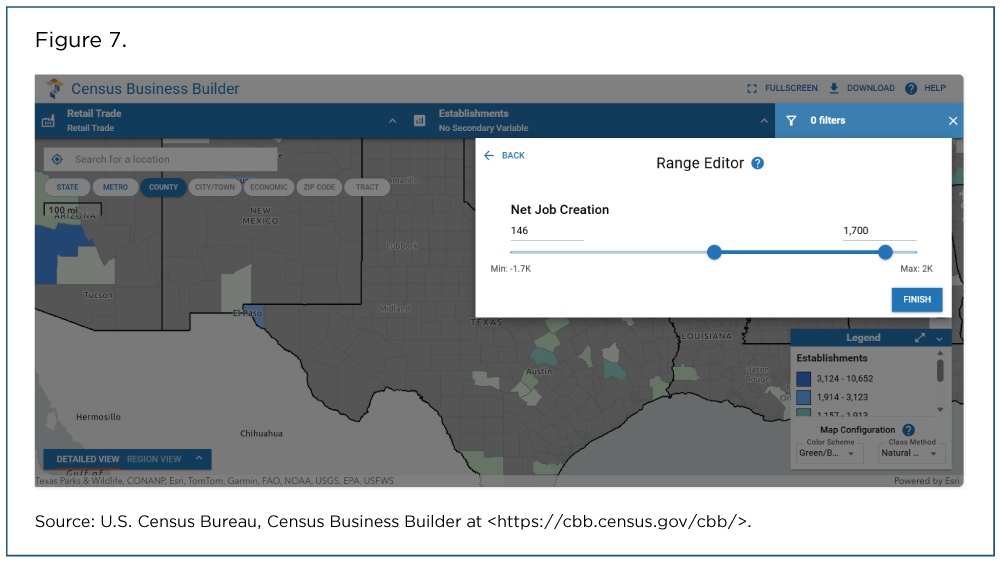Click the Legend expand arrows icon

point(920,339)
